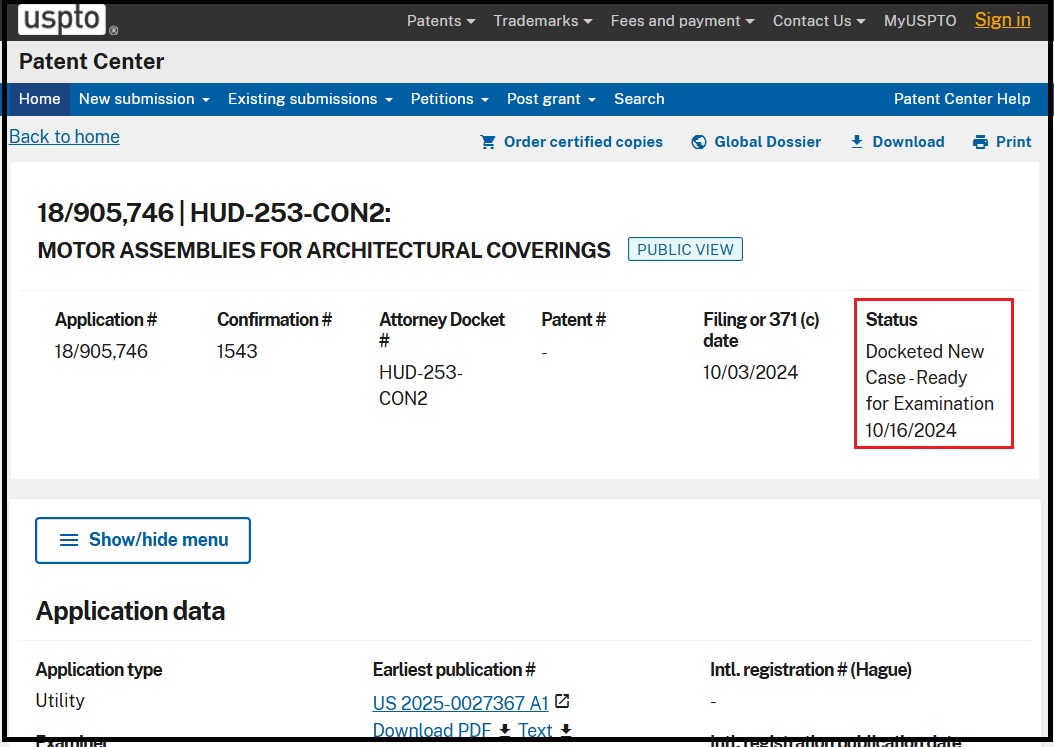Expand the Contact Us menu

pyautogui.click(x=819, y=21)
